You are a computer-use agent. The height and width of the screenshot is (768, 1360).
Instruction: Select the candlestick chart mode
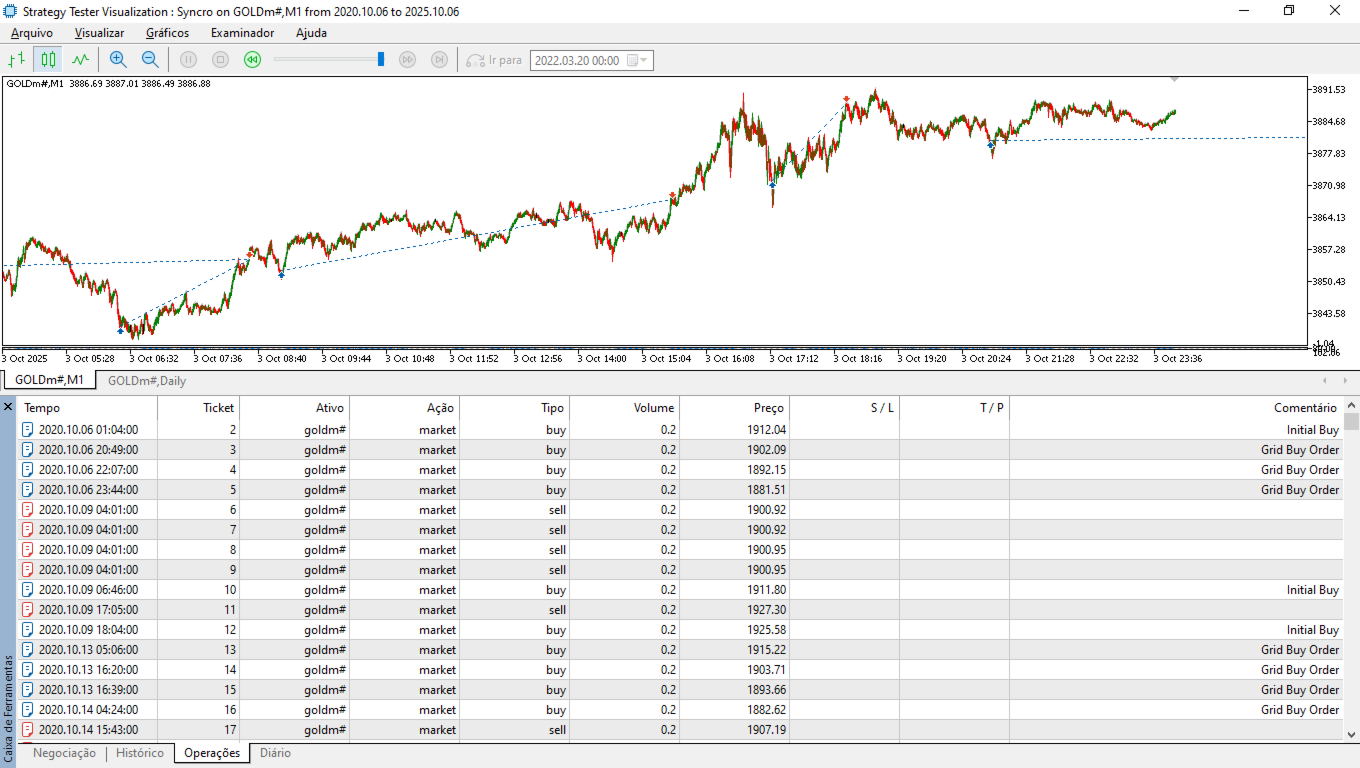click(x=48, y=60)
